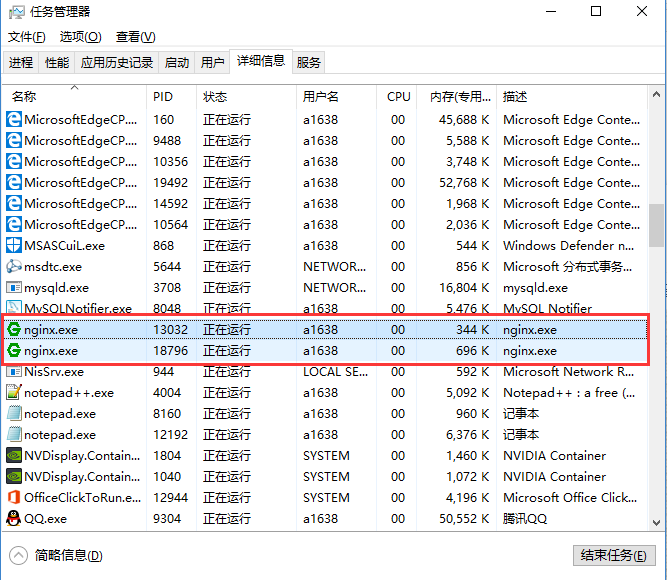Click the notepad++.exe icon
The width and height of the screenshot is (667, 580).
(x=14, y=392)
